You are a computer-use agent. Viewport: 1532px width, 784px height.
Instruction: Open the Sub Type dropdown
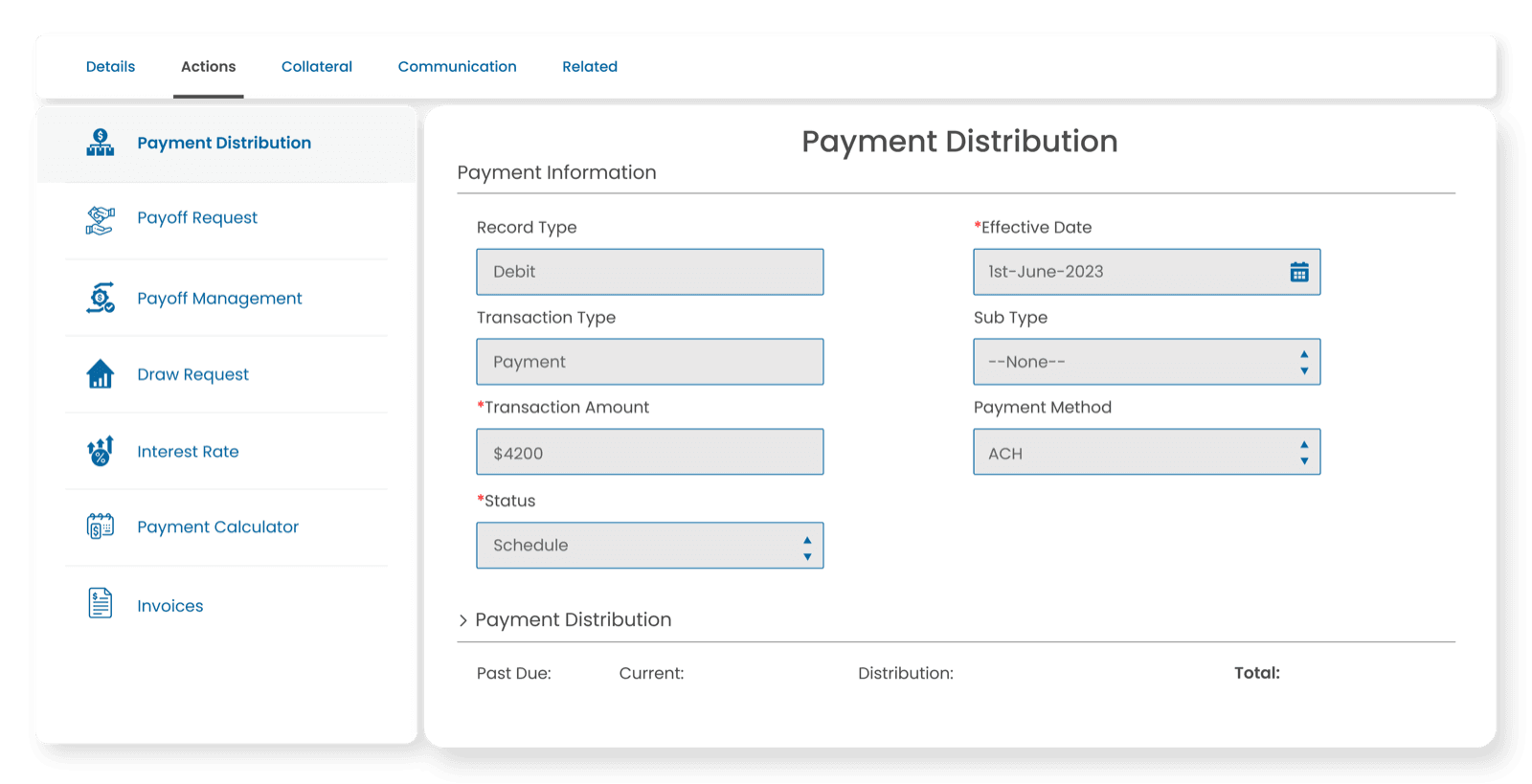click(1146, 362)
